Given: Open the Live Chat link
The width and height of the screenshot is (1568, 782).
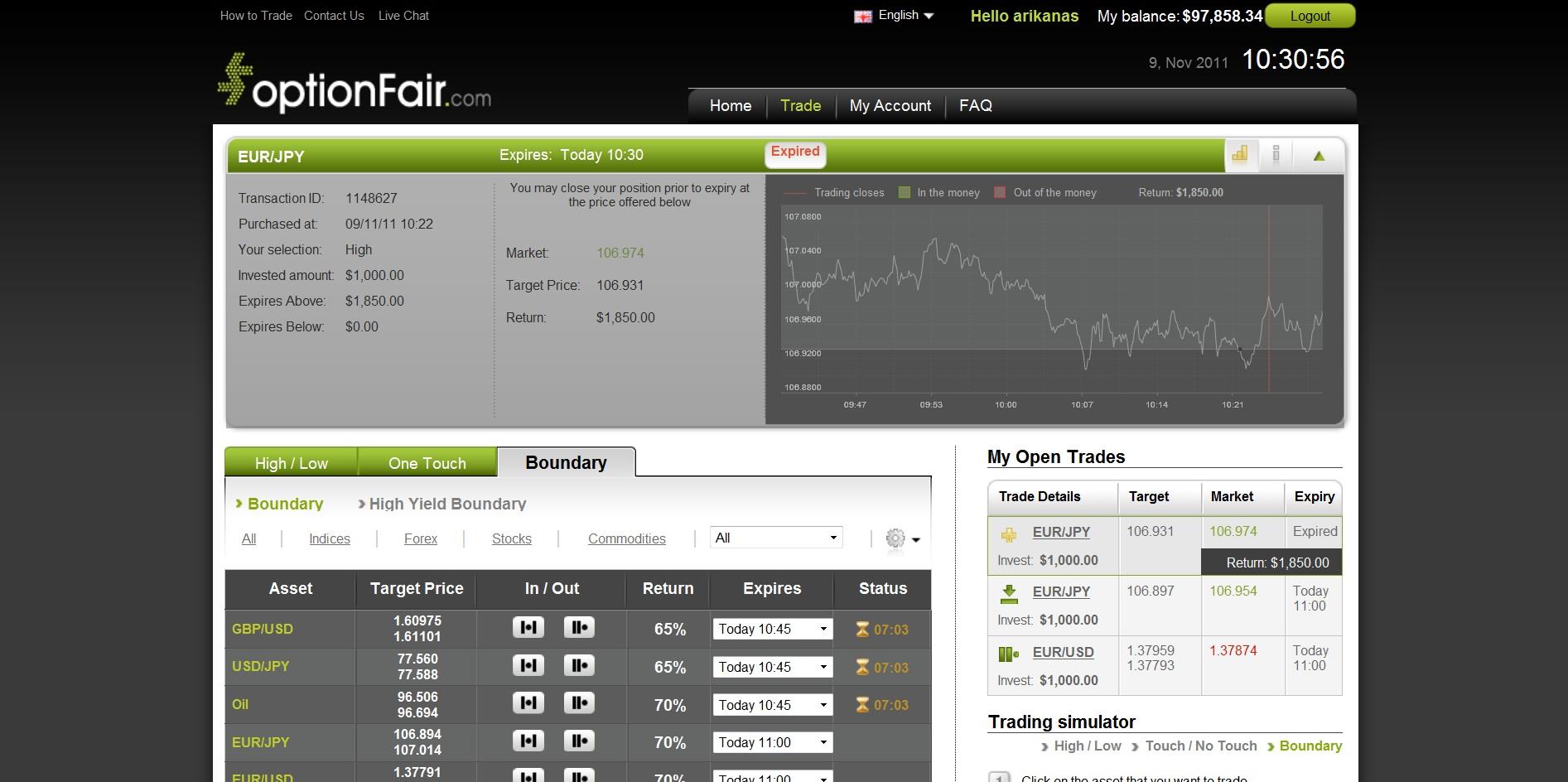Looking at the screenshot, I should [x=403, y=16].
